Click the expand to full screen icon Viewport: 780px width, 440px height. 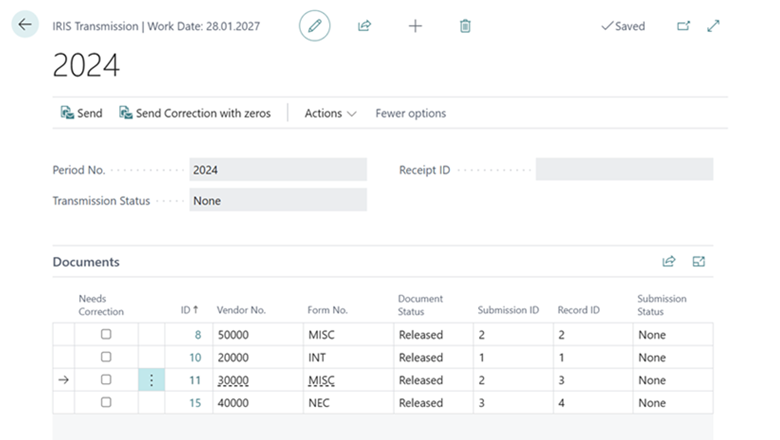click(x=713, y=26)
